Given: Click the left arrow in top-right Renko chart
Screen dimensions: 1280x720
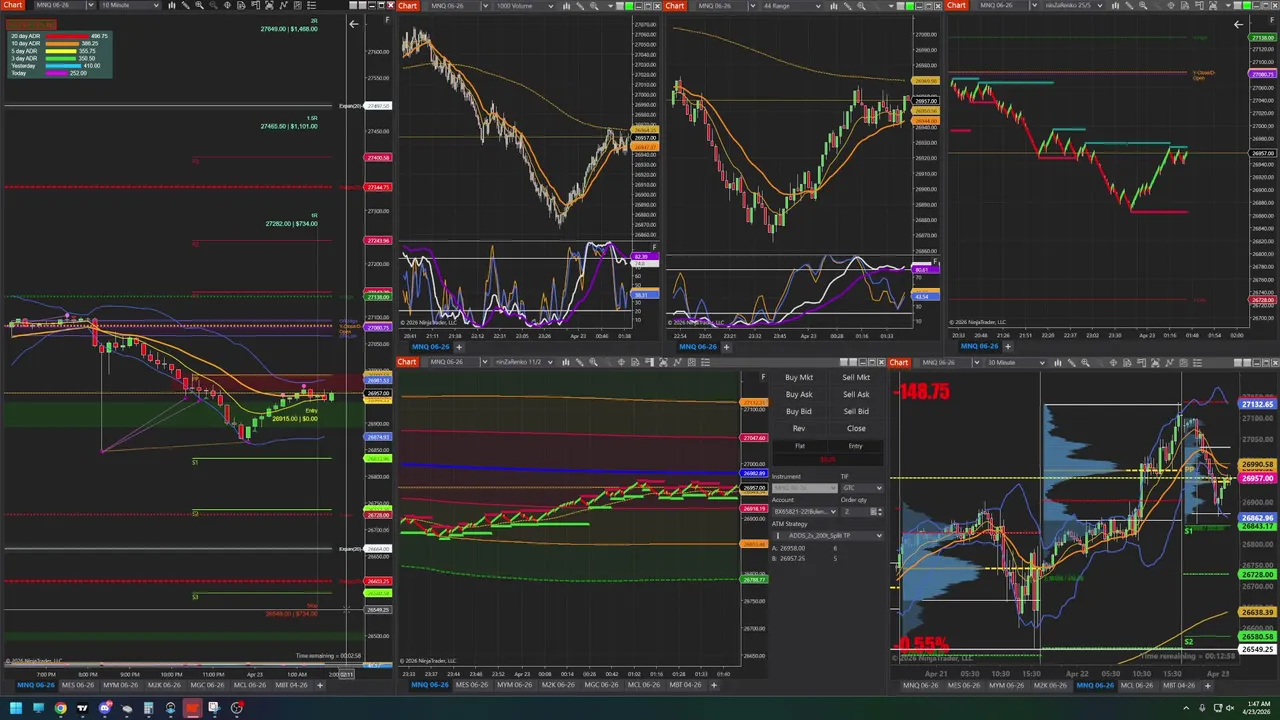Looking at the screenshot, I should (x=1238, y=24).
